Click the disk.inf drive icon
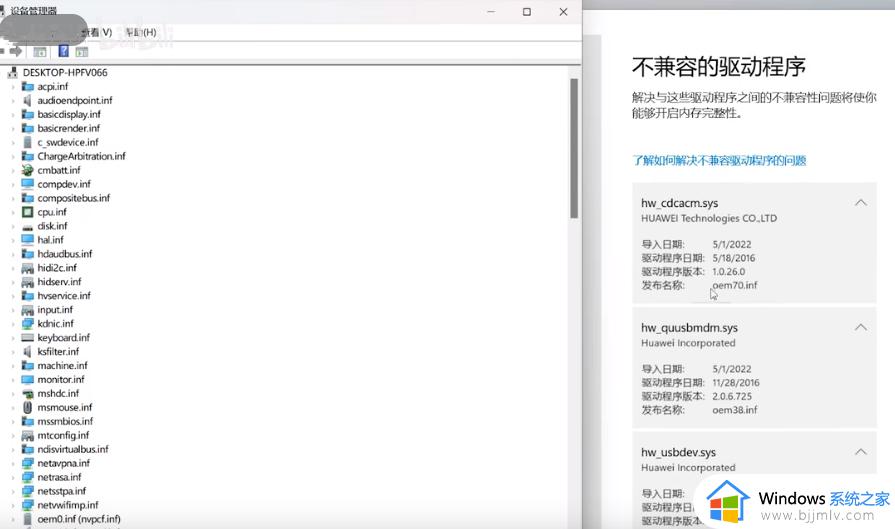Image resolution: width=895 pixels, height=529 pixels. tap(28, 226)
